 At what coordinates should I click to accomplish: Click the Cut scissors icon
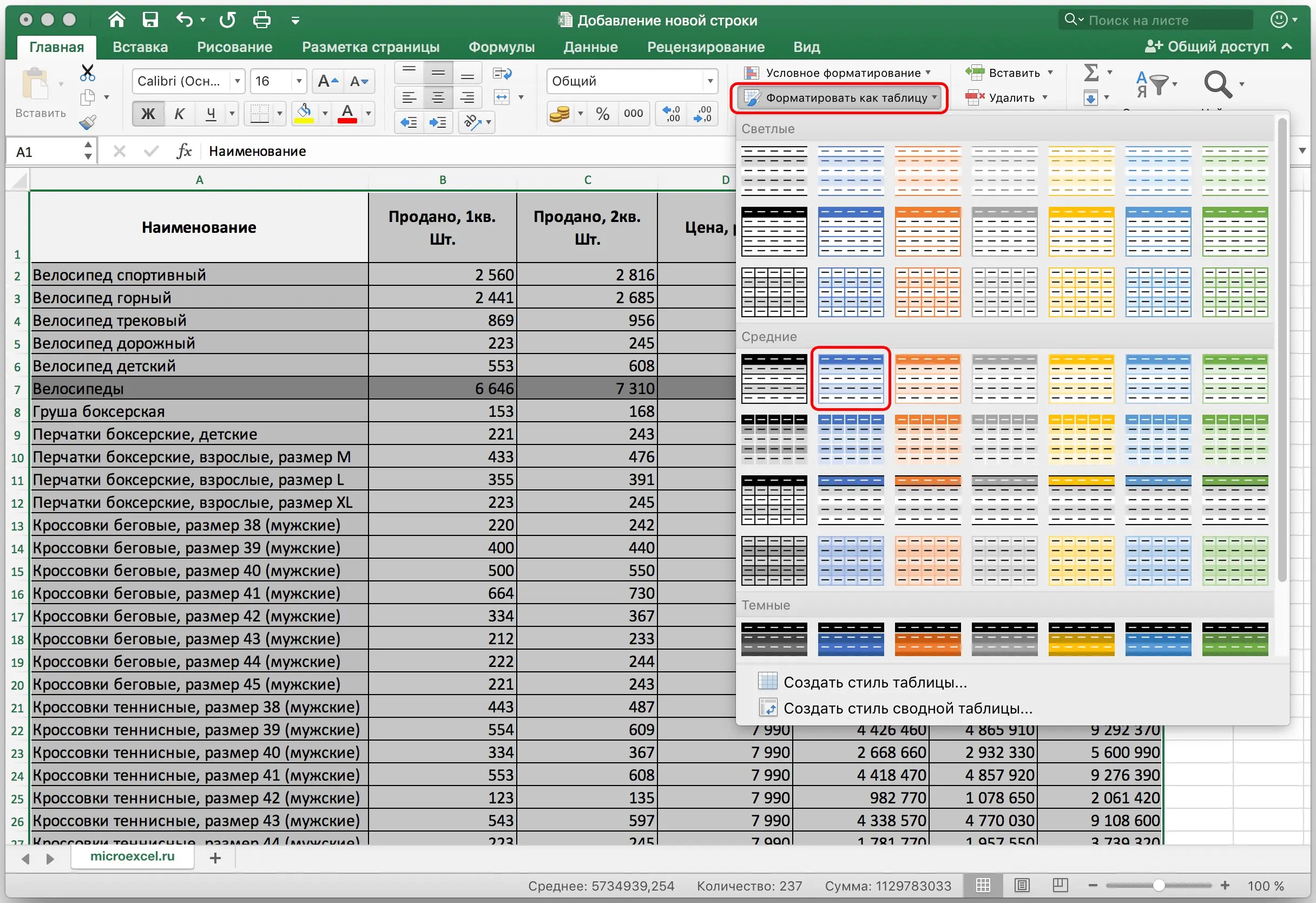coord(88,73)
